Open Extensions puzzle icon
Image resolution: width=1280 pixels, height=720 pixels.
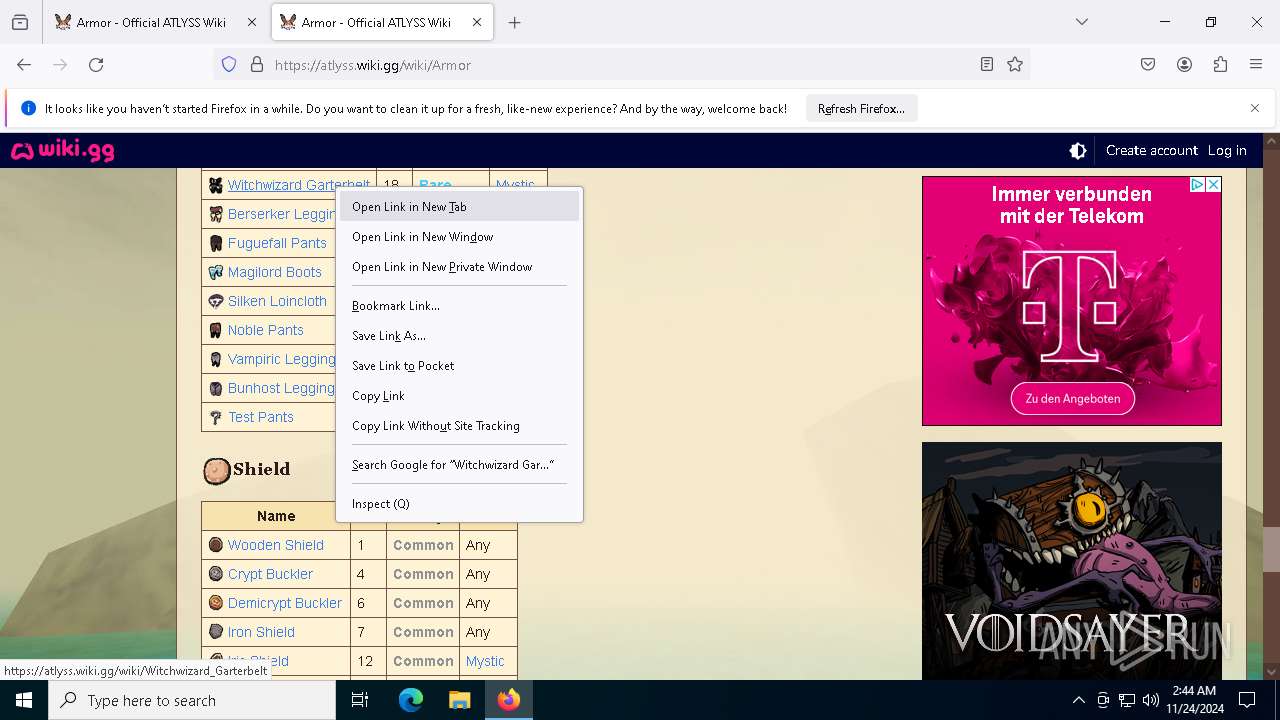(x=1220, y=65)
